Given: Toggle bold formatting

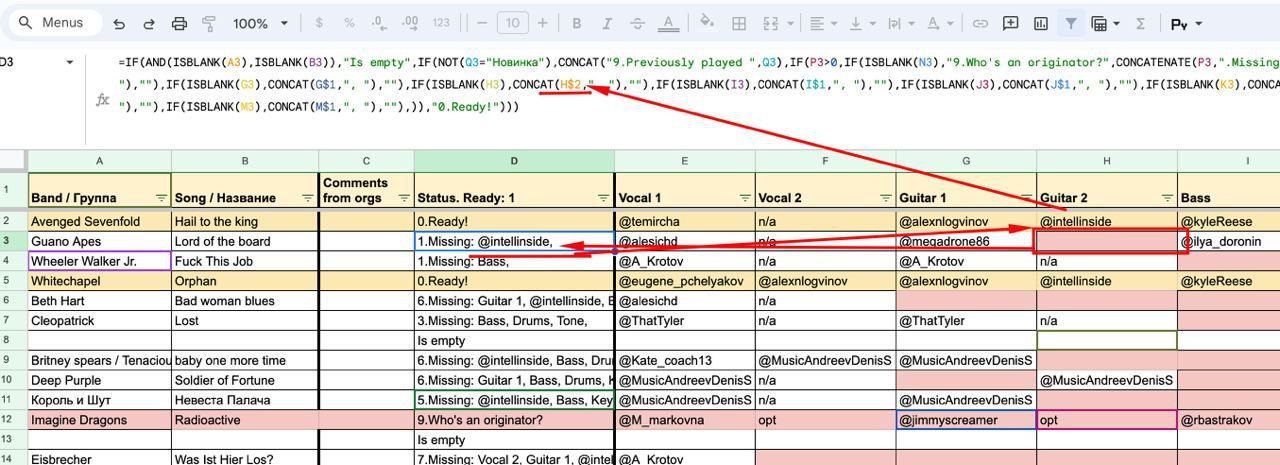Looking at the screenshot, I should pos(577,24).
